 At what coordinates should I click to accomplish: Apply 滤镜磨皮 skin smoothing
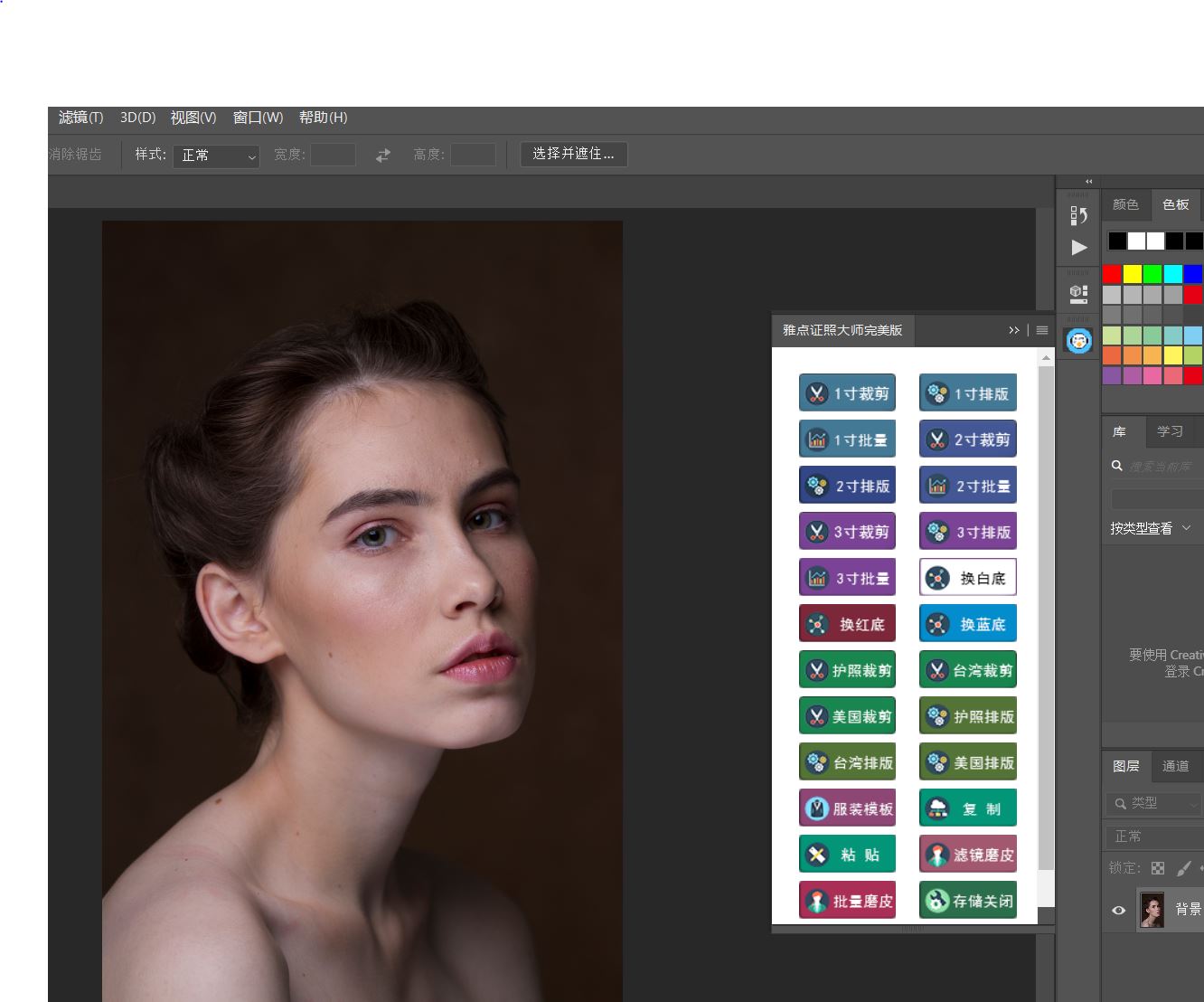(968, 855)
